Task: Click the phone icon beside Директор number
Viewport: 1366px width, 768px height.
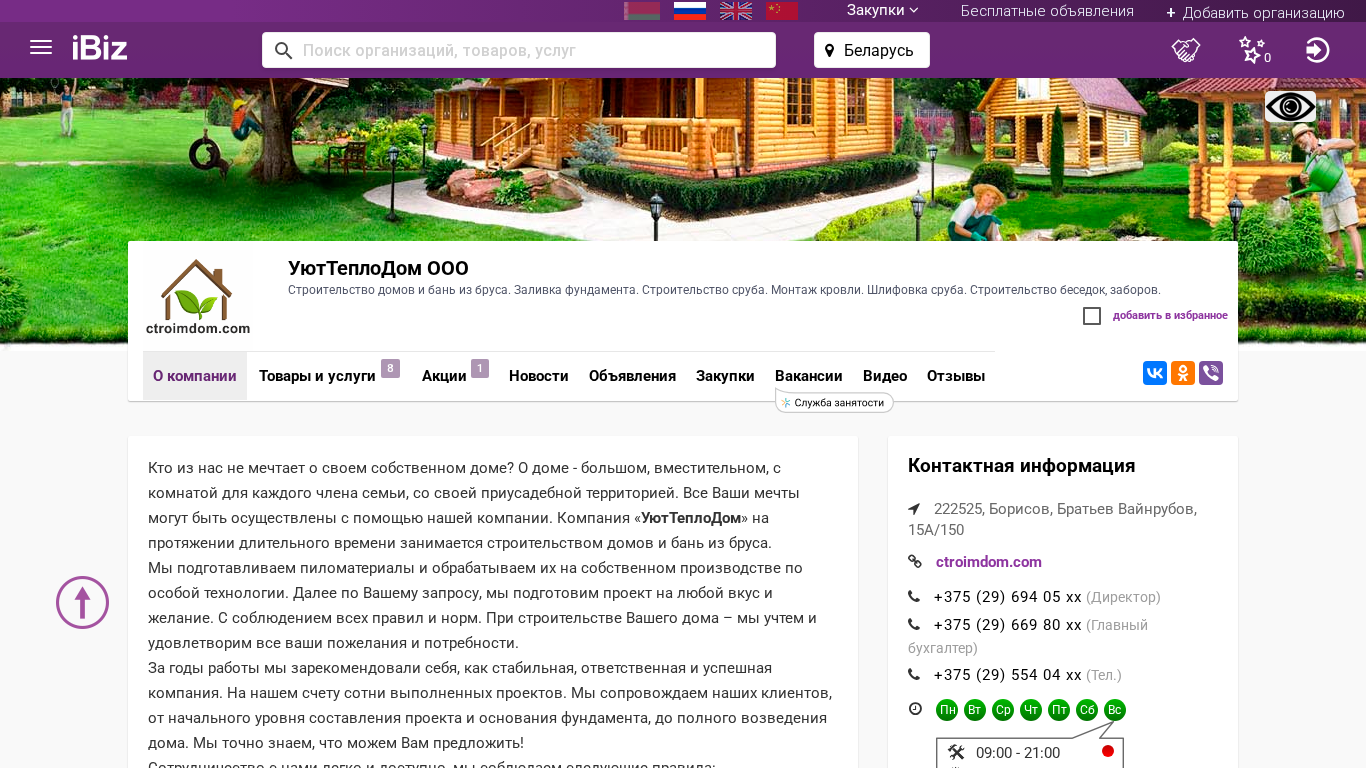Action: point(914,597)
